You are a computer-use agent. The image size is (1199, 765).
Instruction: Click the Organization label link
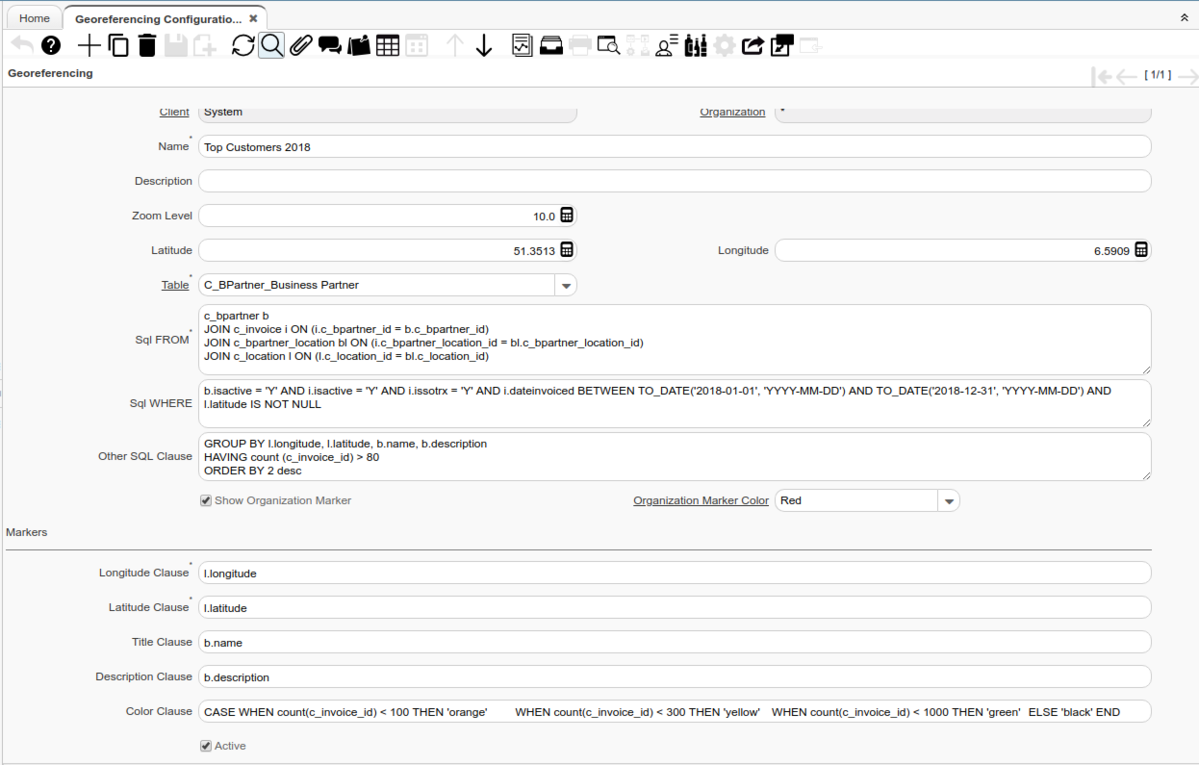pos(732,112)
